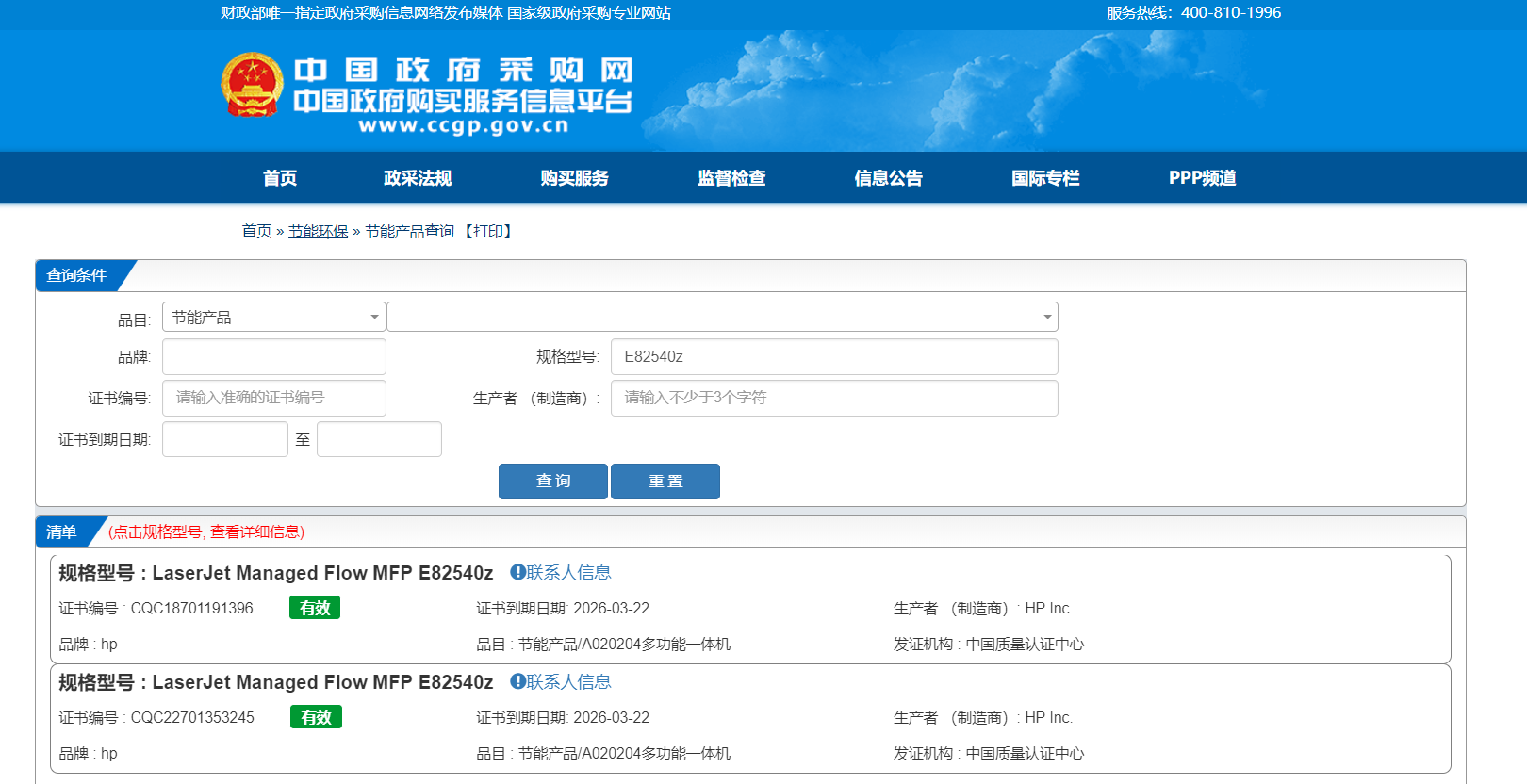Click the 重置 reset button
The image size is (1527, 784).
[x=665, y=482]
